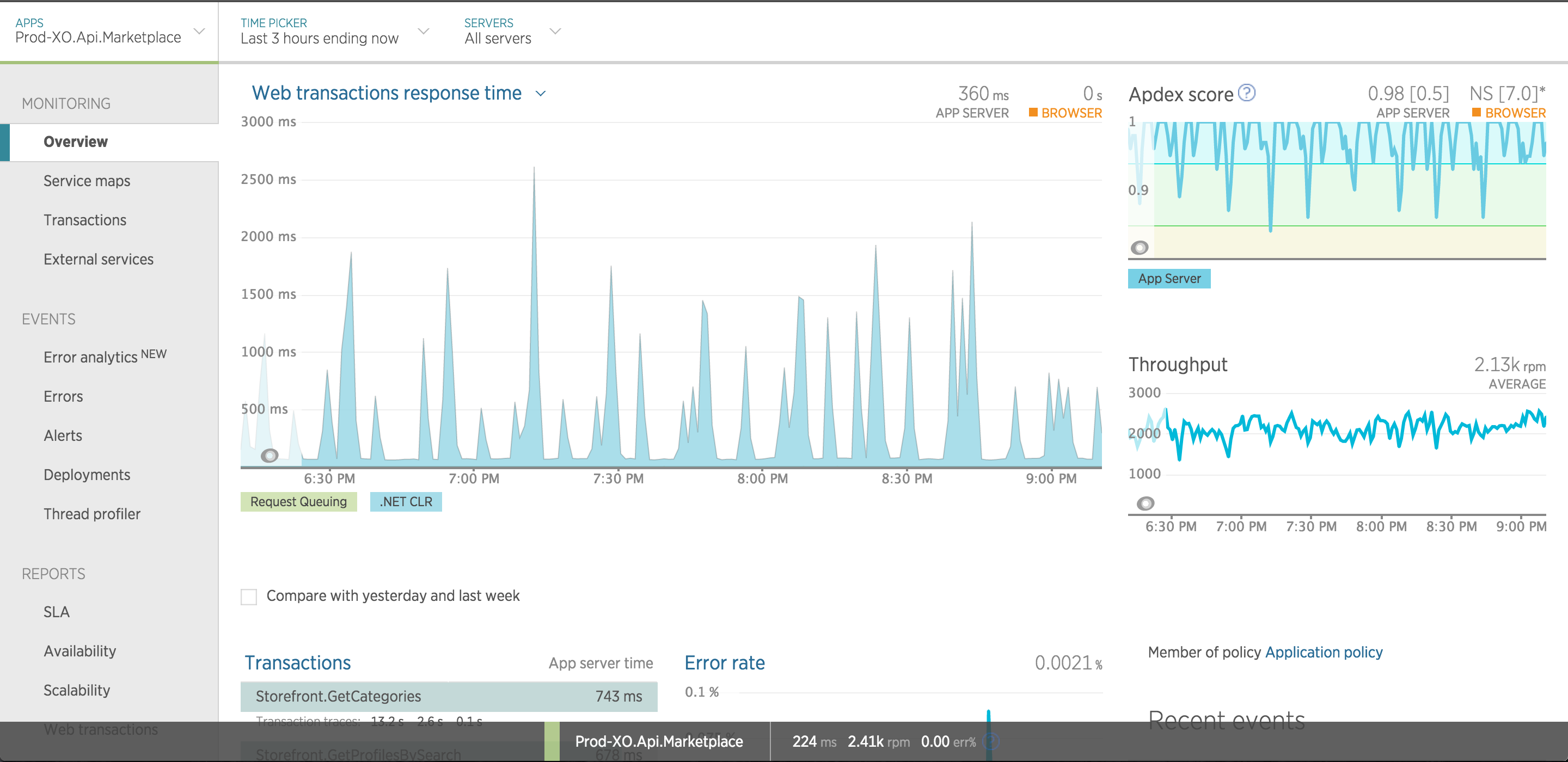Open the Apdex score help icon
Screen dimensions: 1568x762
pyautogui.click(x=1247, y=93)
